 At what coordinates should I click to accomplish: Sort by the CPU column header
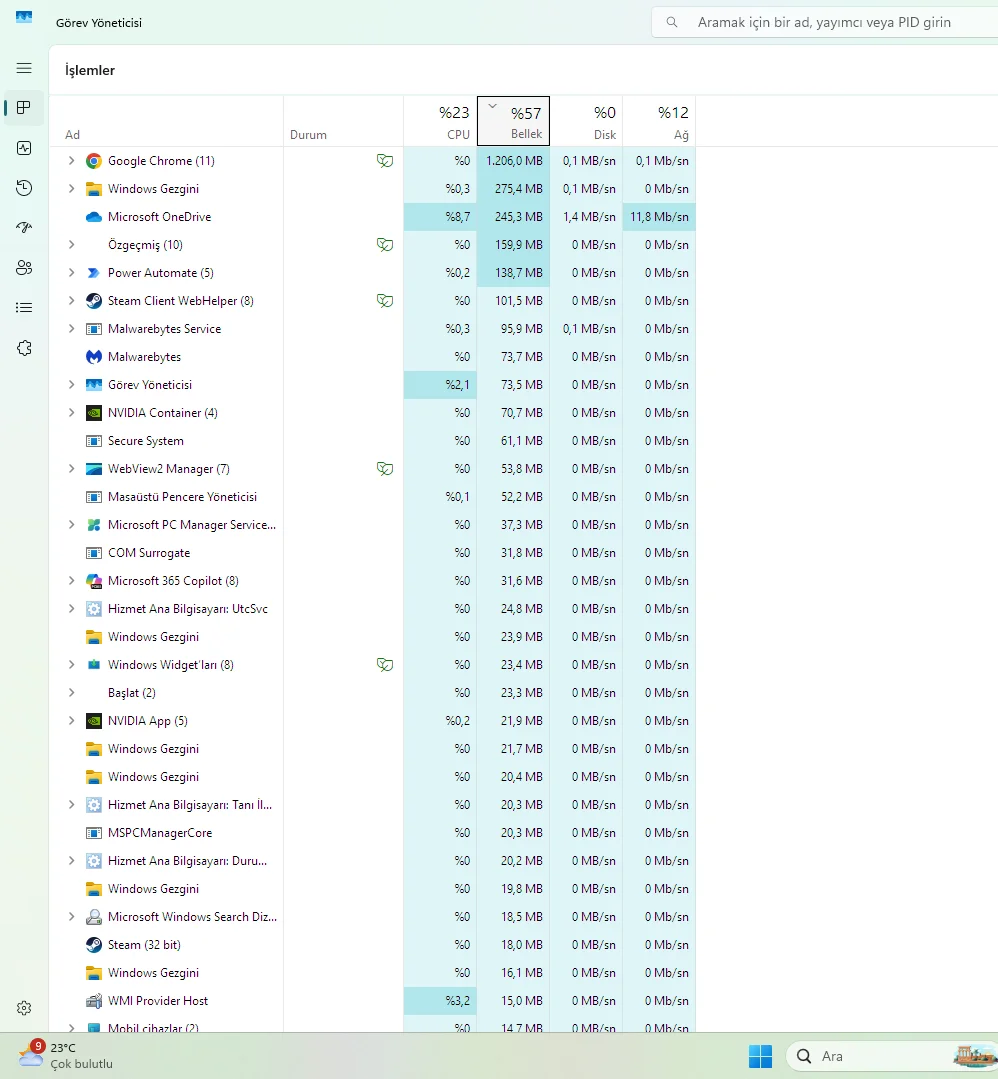pos(440,121)
